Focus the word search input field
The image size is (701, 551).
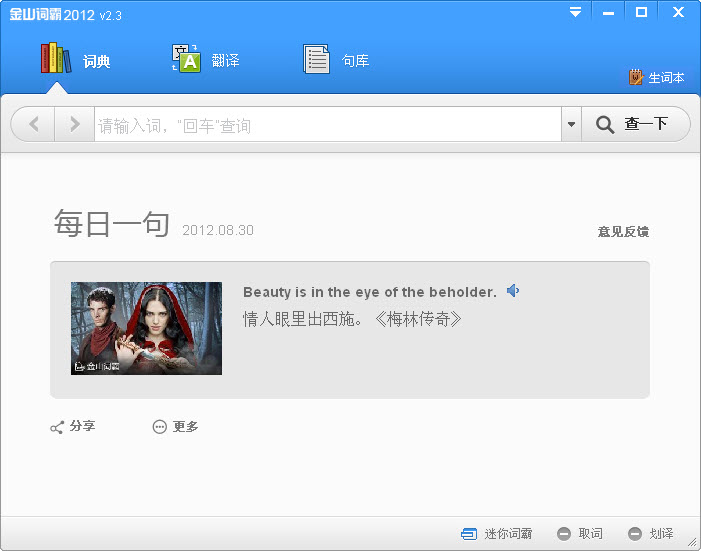coord(328,124)
